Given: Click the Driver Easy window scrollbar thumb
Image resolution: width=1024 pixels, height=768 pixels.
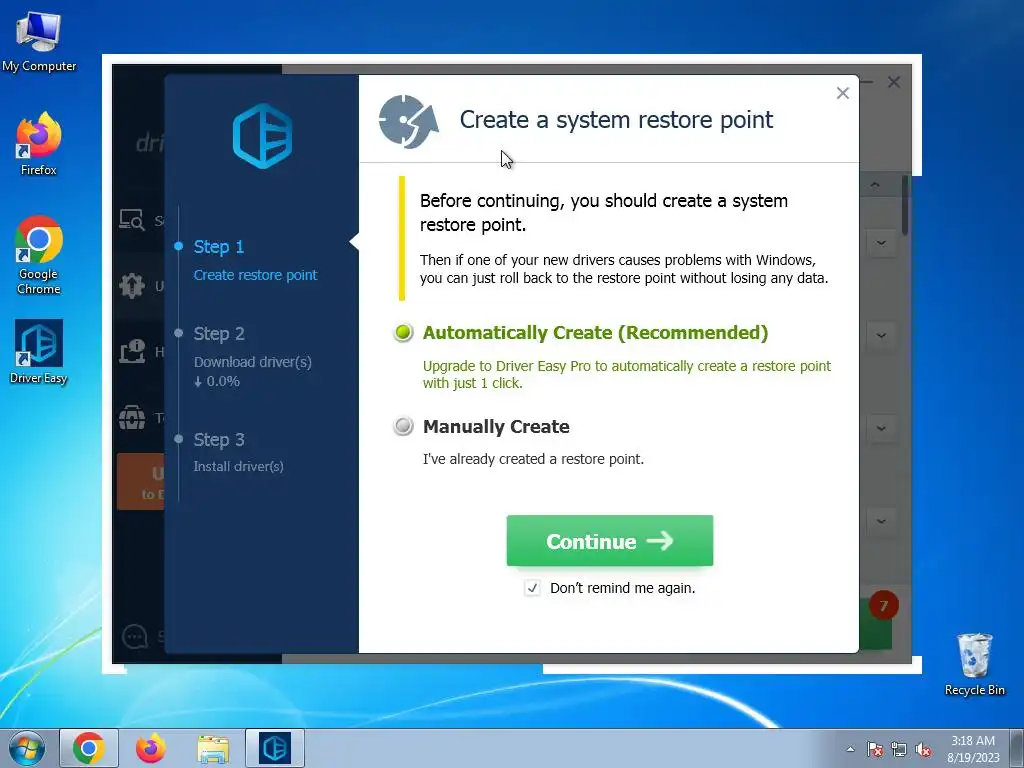Looking at the screenshot, I should pos(905,205).
